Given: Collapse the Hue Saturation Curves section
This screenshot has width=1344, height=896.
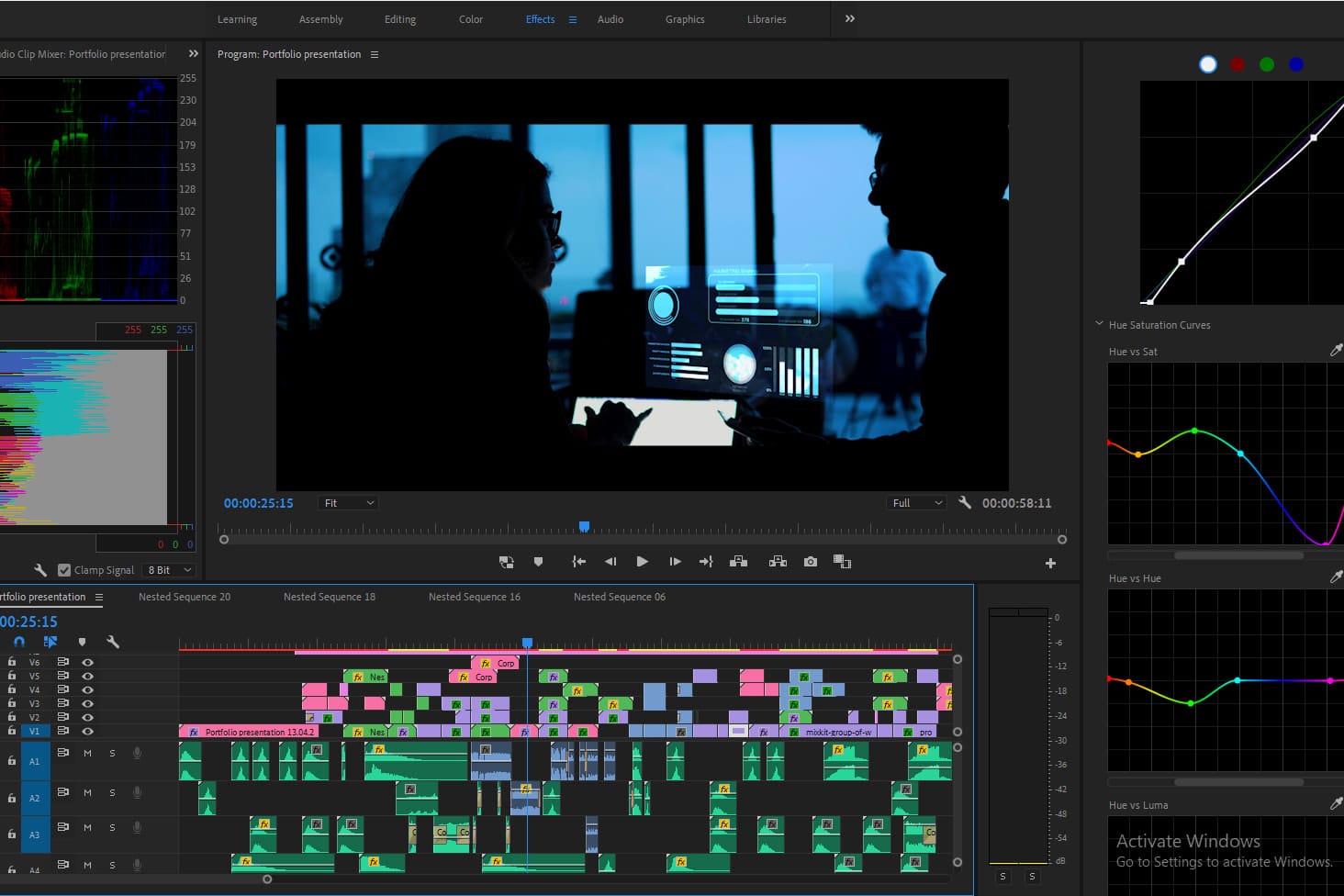Looking at the screenshot, I should tap(1099, 324).
